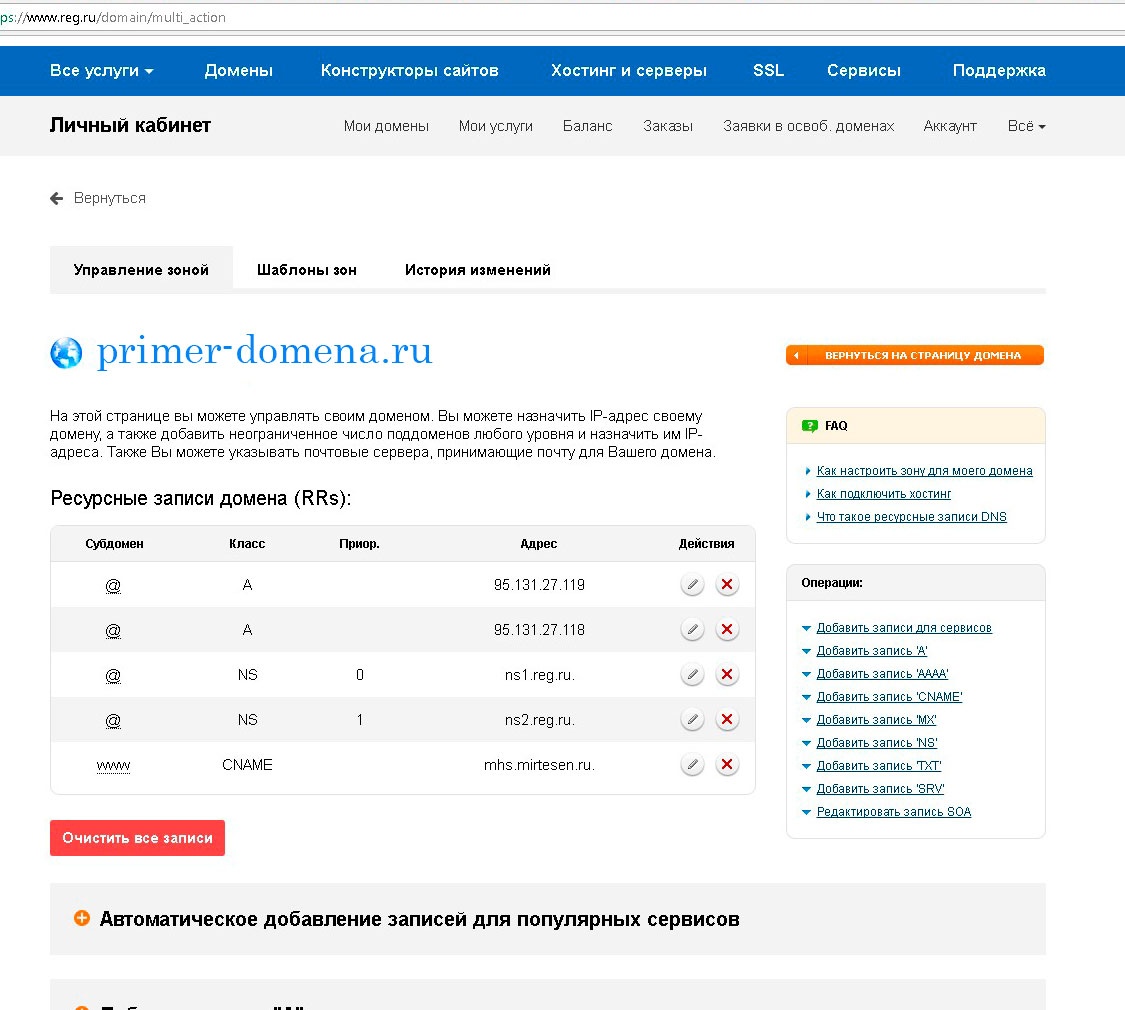This screenshot has height=1010, width=1125.
Task: Click the mhs.mirtesen.ru. address cell
Action: (x=539, y=765)
